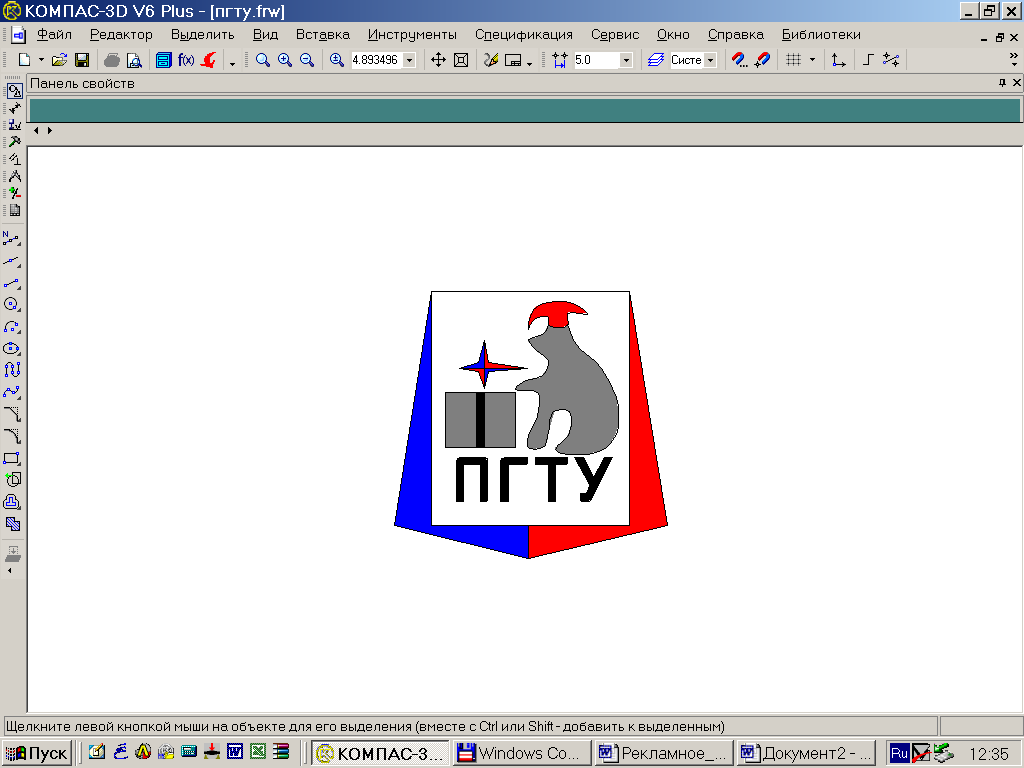Choose the Collect contour tool
The image size is (1024, 768).
(x=12, y=479)
